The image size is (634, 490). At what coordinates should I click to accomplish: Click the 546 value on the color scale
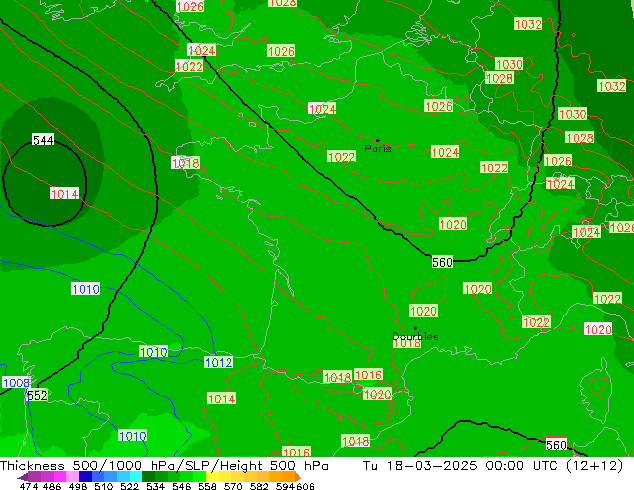click(182, 486)
